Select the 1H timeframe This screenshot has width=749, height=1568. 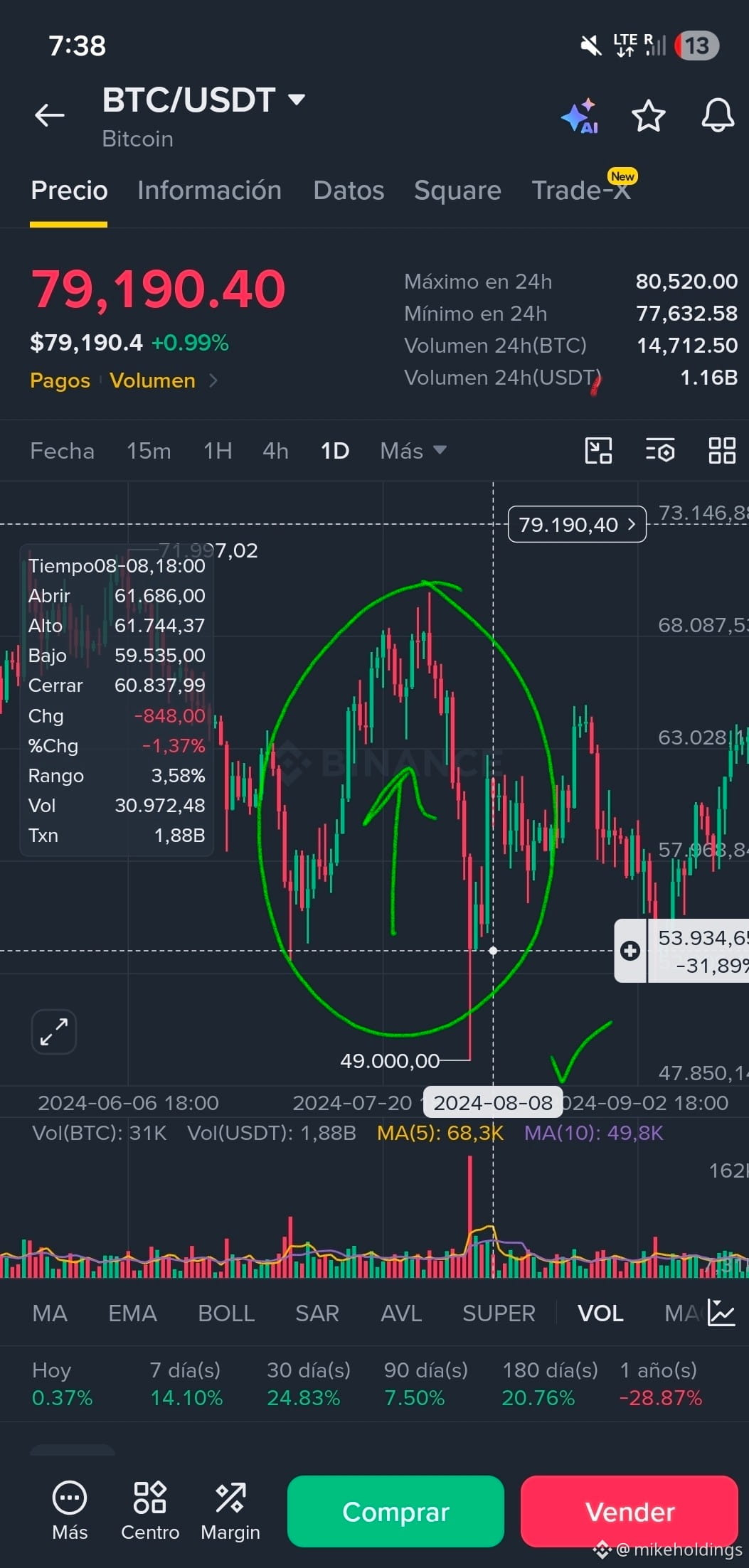(x=218, y=451)
